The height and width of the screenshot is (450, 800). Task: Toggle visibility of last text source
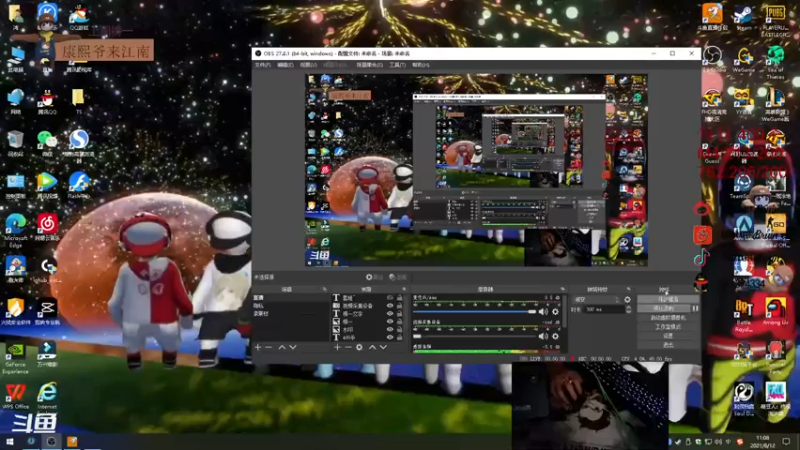tap(390, 337)
